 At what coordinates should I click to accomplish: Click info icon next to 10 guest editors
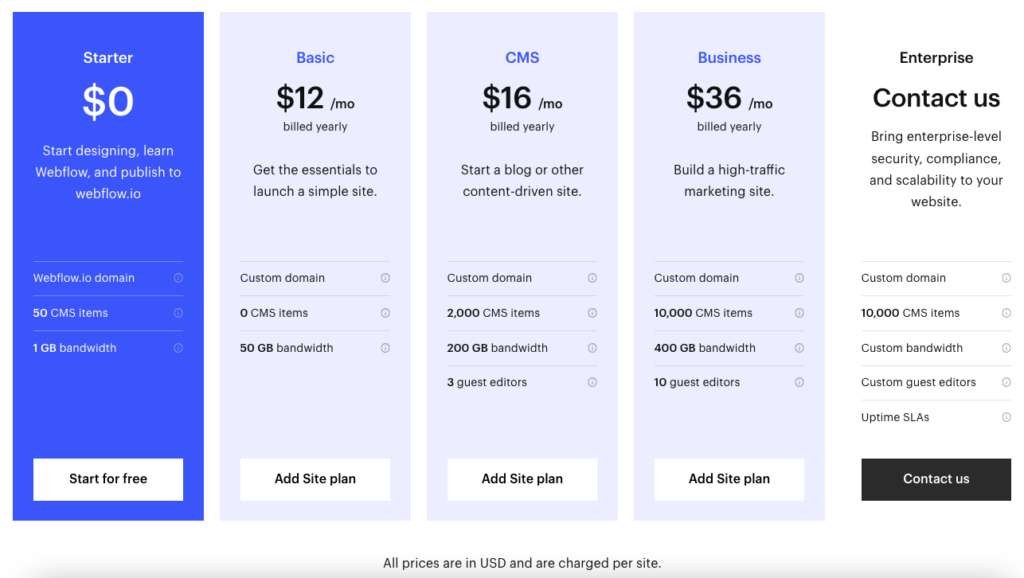pos(799,382)
